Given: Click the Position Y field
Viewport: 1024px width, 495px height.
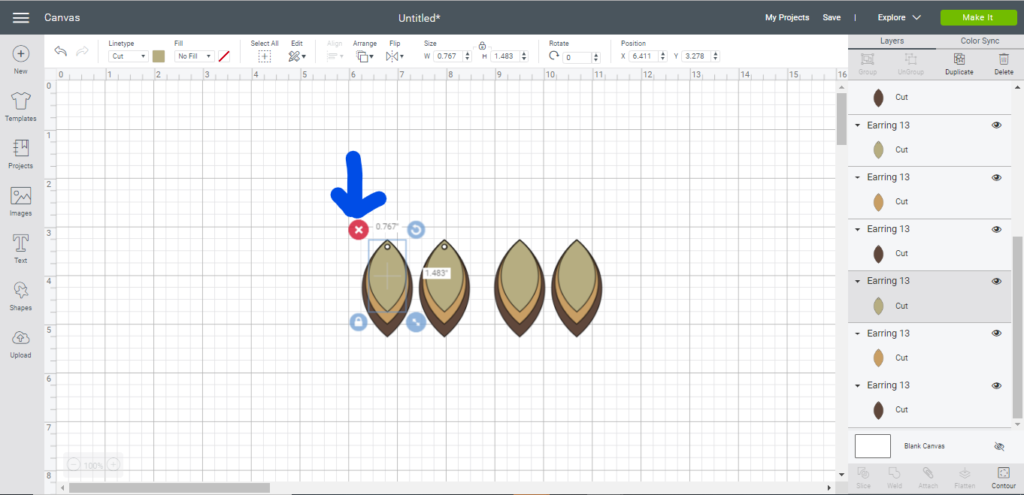Looking at the screenshot, I should tap(697, 57).
